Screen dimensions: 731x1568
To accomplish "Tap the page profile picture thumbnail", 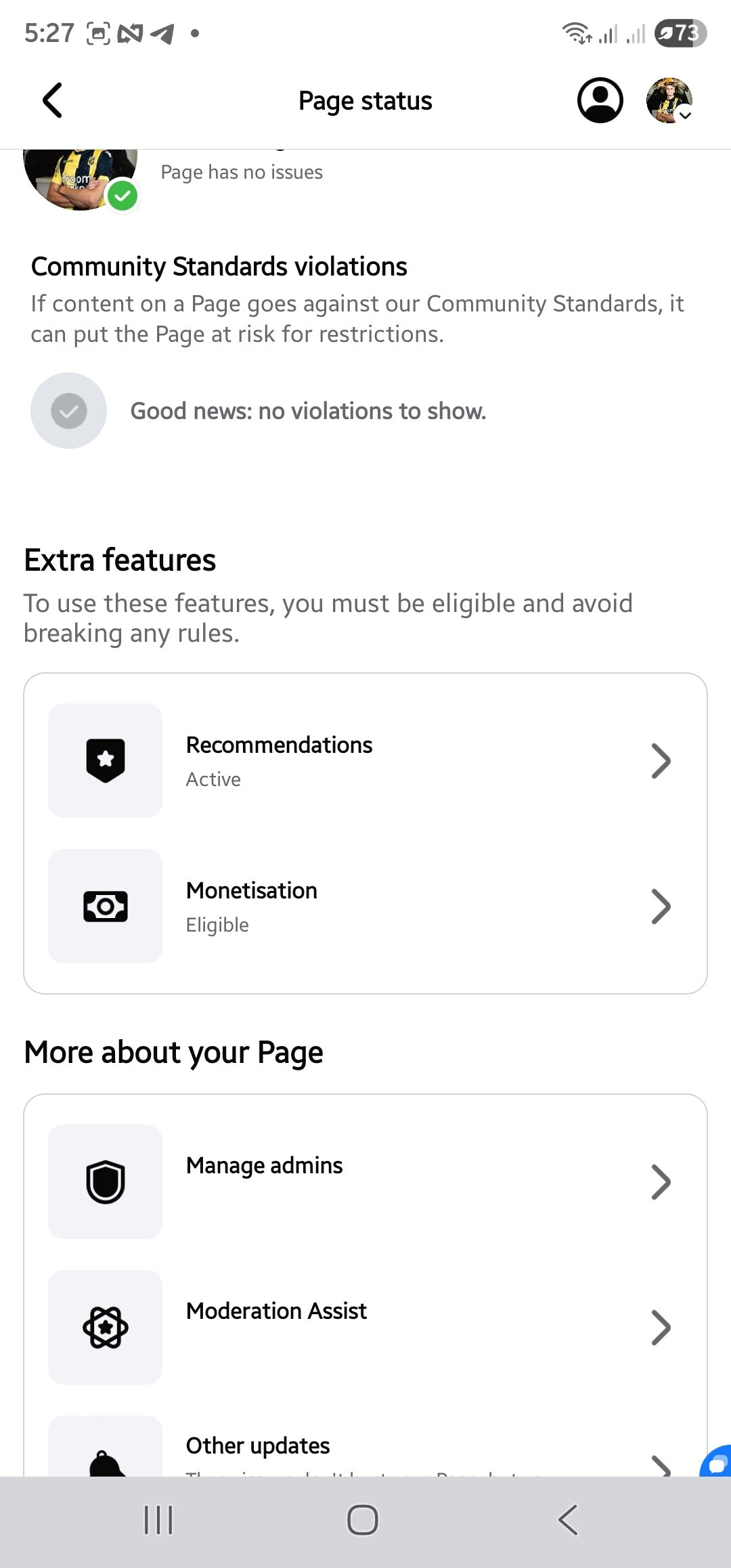I will [80, 177].
